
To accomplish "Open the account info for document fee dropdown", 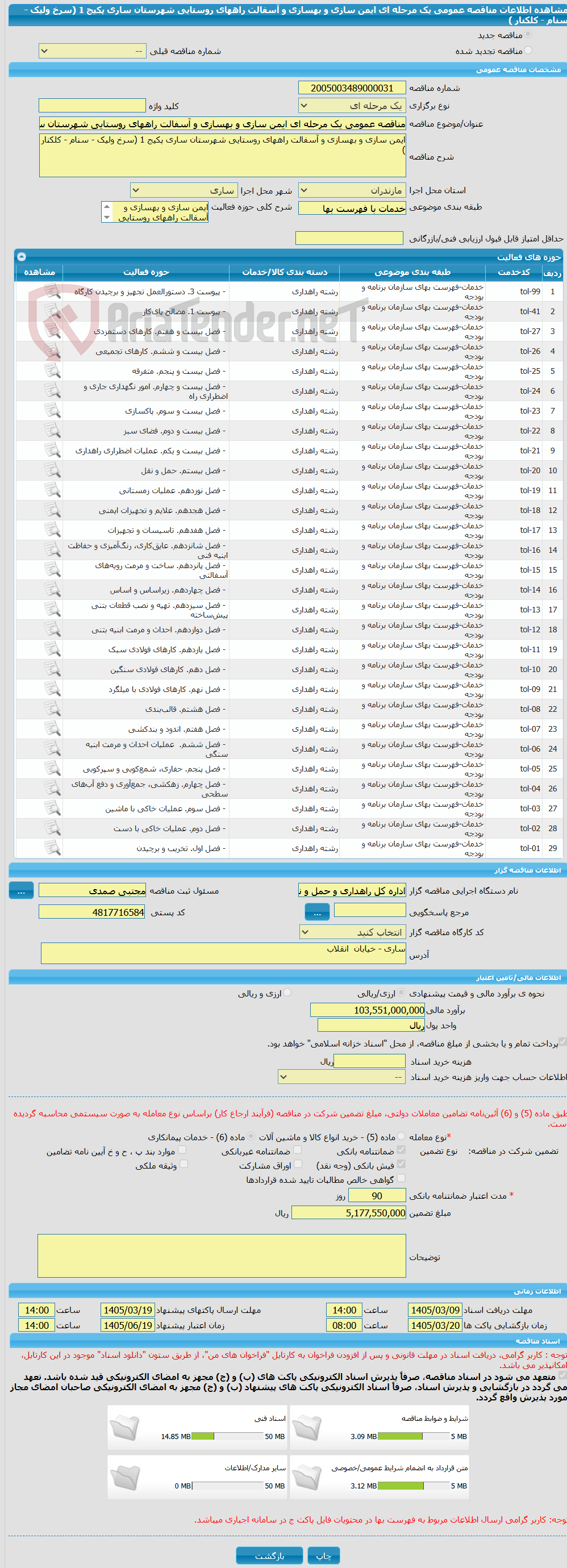I will 341,1077.
